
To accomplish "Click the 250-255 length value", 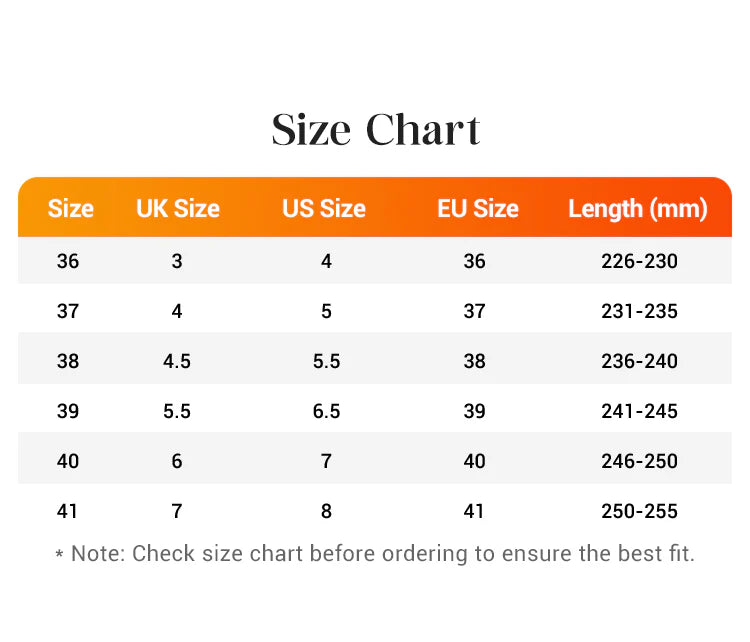I will point(640,511).
